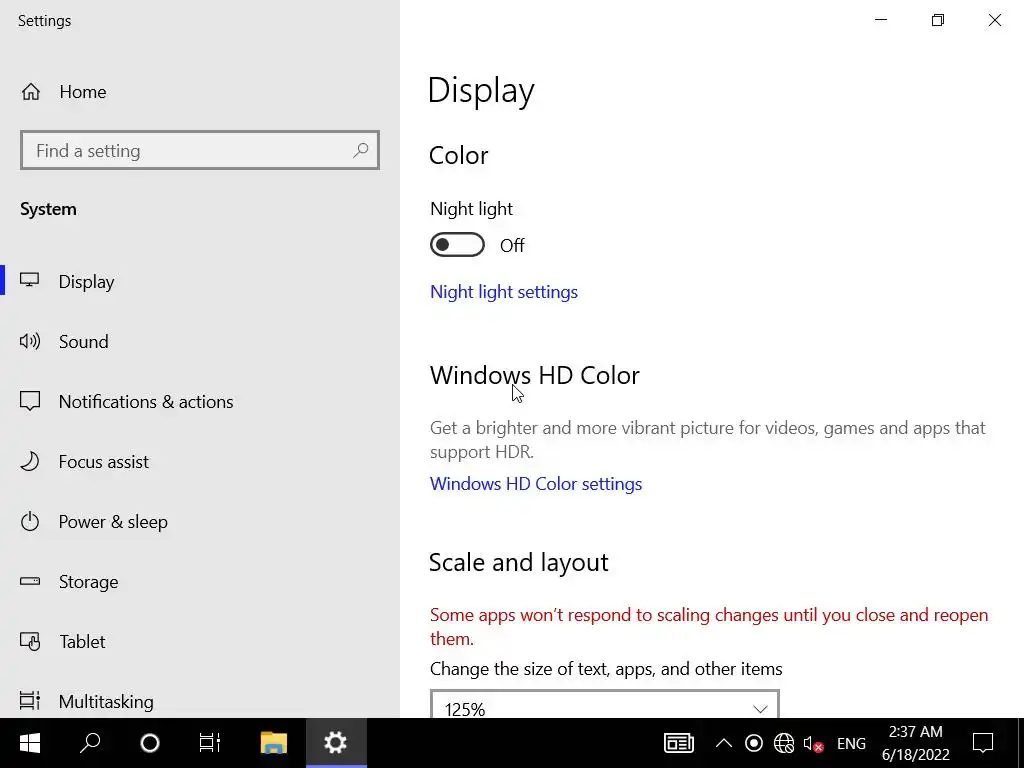Open the text size scaling dropdown showing 125%
Viewport: 1024px width, 768px height.
click(x=605, y=704)
